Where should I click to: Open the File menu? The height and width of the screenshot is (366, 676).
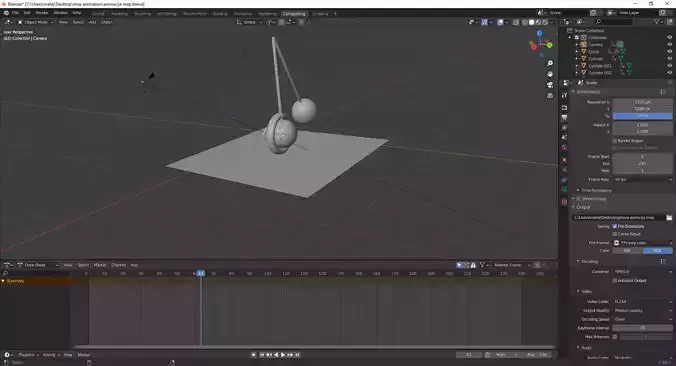pos(16,13)
